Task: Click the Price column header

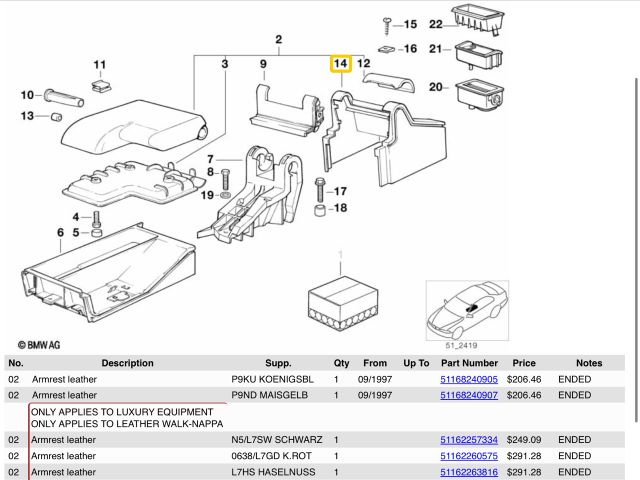Action: click(x=524, y=363)
